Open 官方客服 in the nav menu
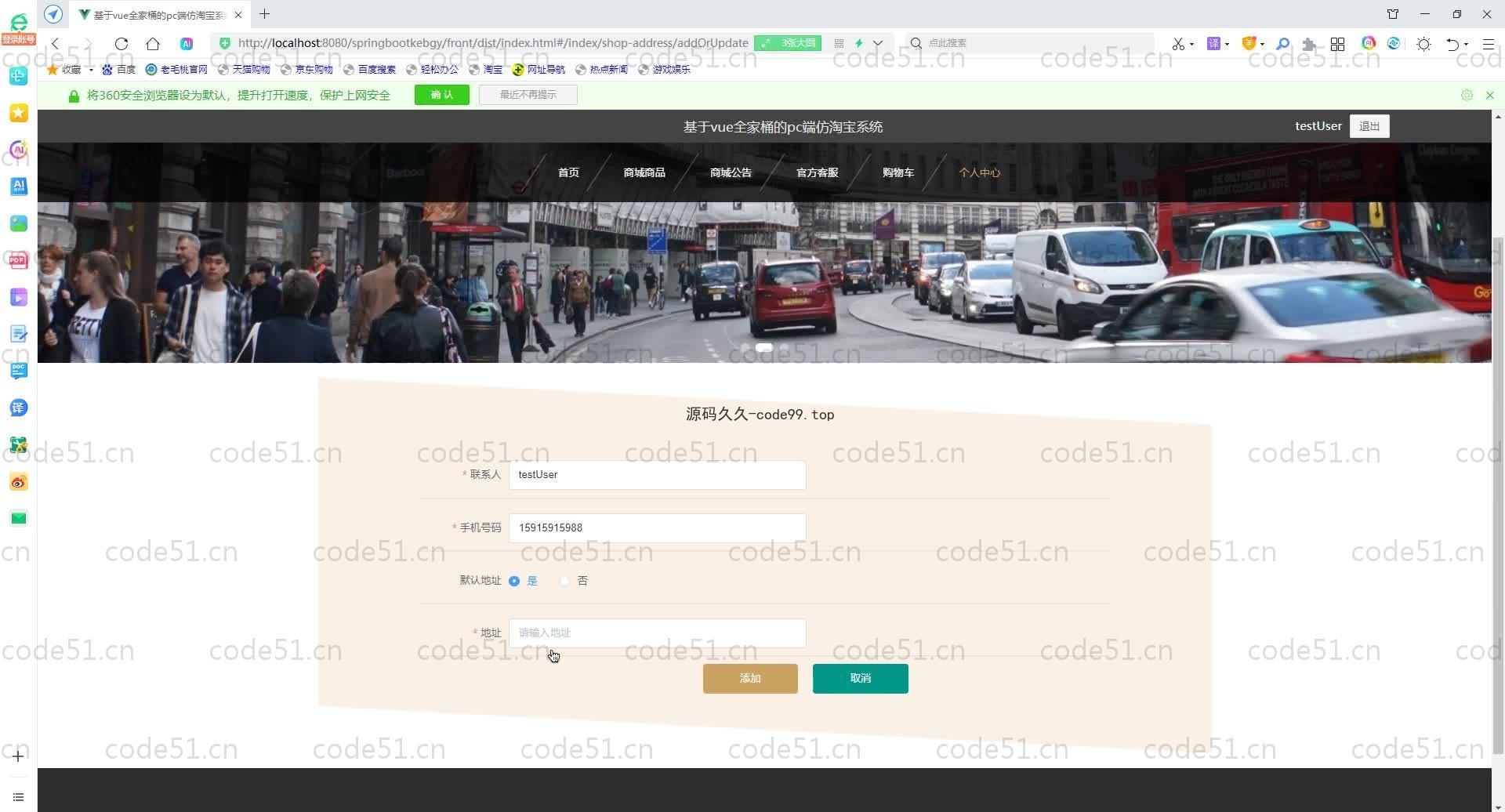The image size is (1505, 812). (x=817, y=172)
